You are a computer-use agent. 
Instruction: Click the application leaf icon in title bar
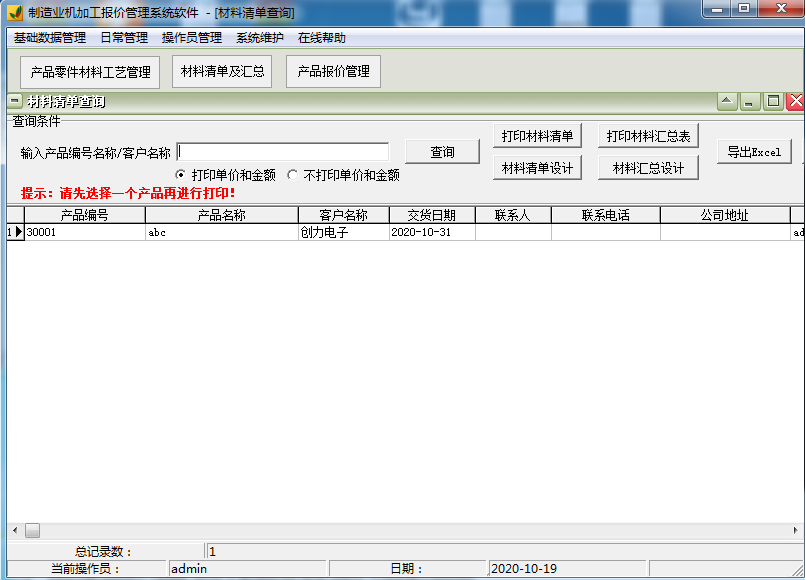(x=15, y=12)
